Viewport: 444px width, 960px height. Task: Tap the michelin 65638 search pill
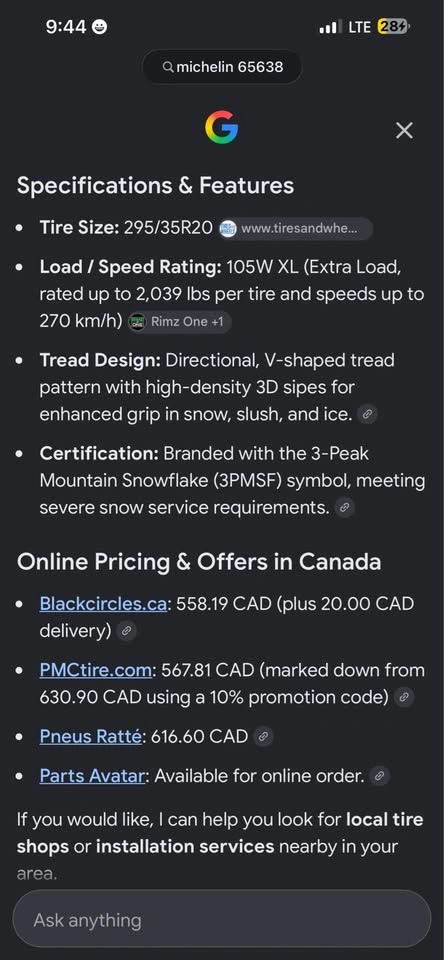pyautogui.click(x=222, y=67)
